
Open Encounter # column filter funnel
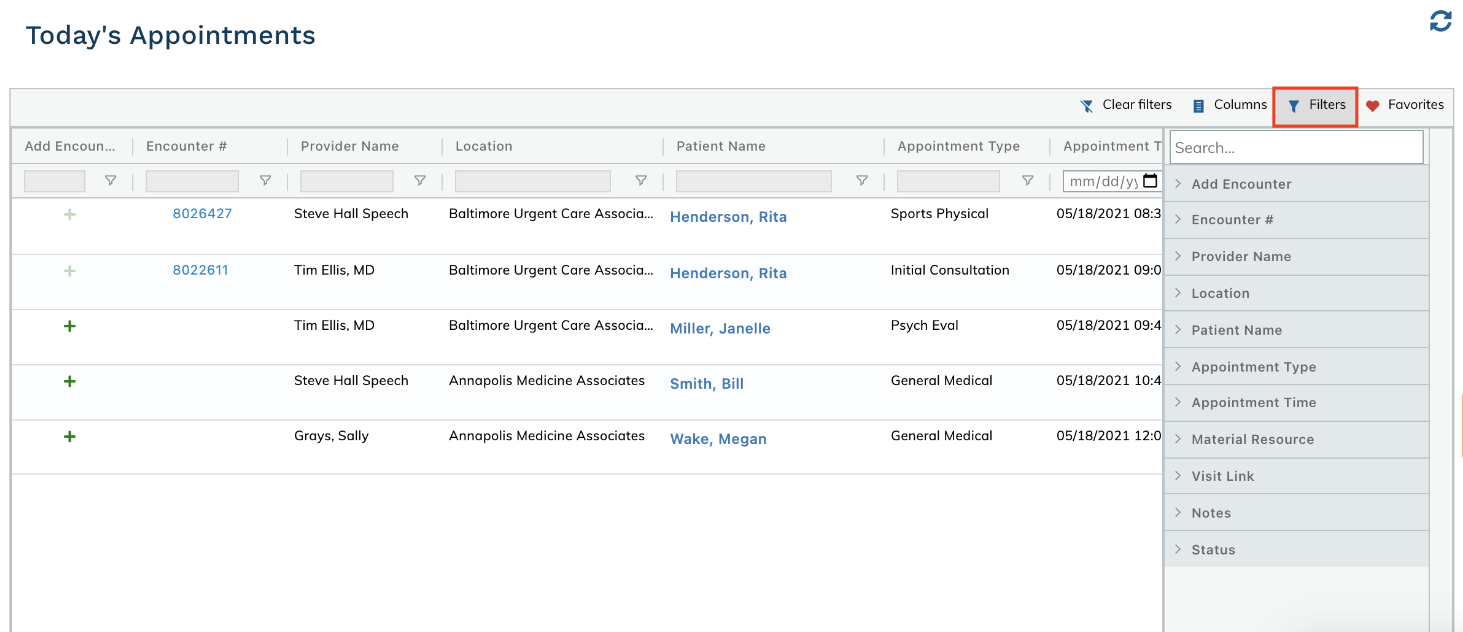265,181
